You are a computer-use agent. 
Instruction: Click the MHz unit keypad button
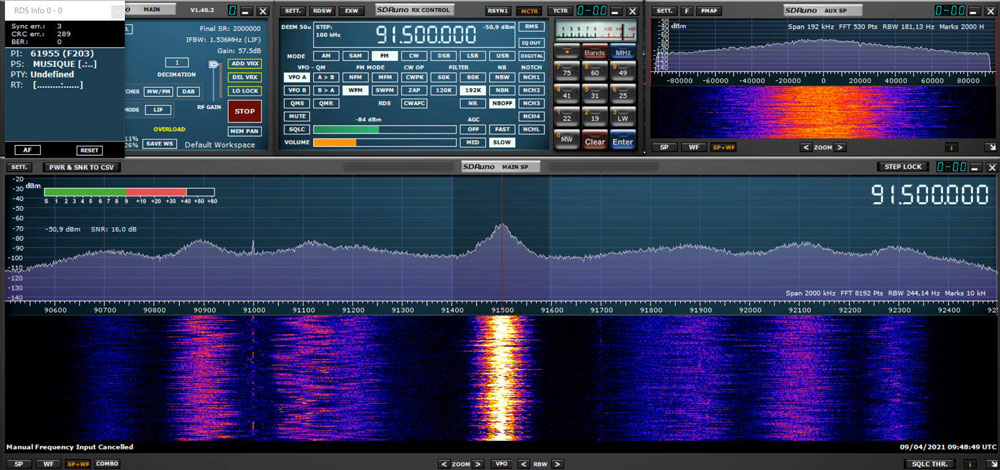point(623,52)
